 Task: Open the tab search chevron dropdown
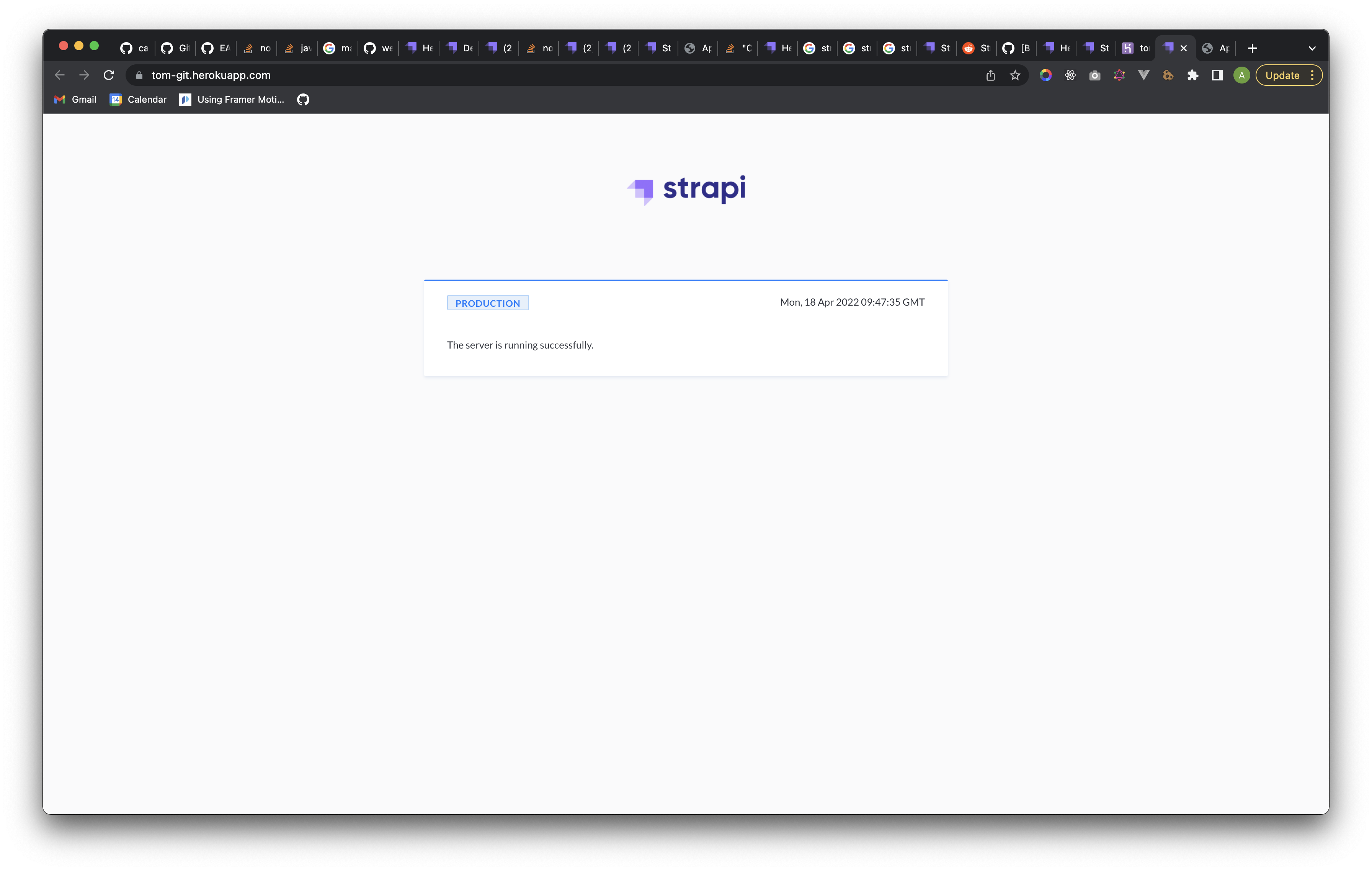[x=1312, y=48]
